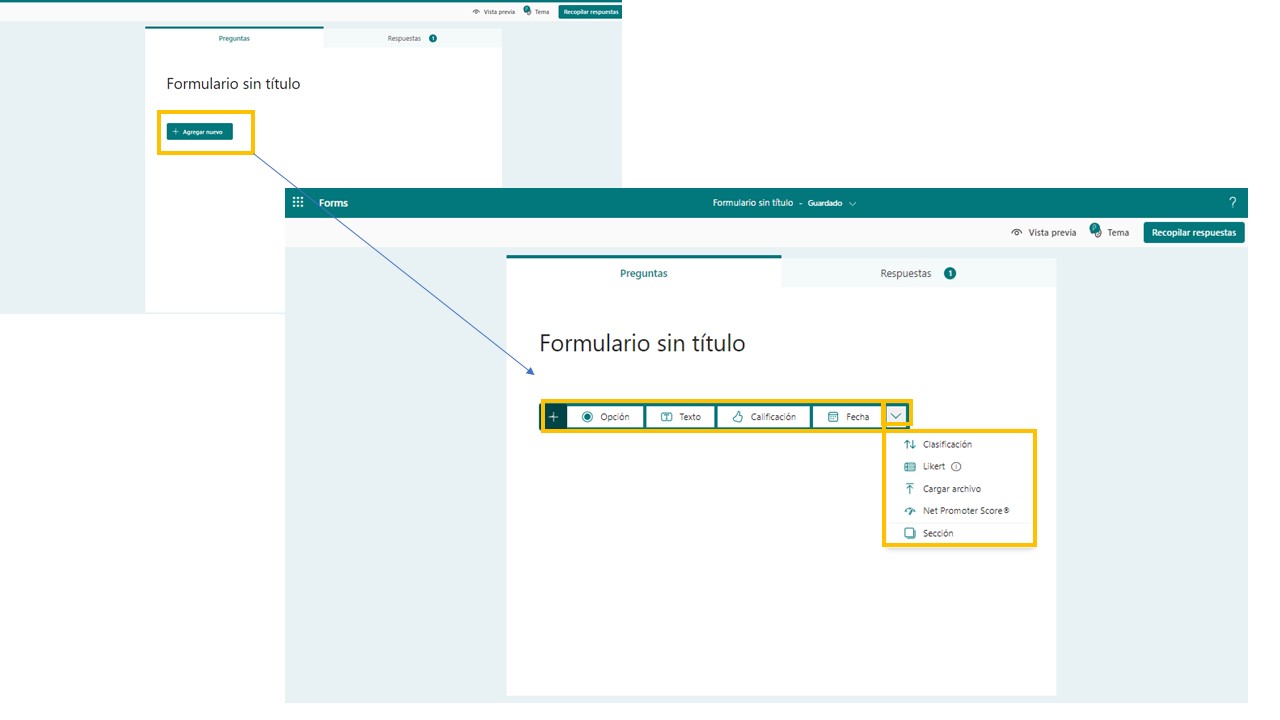Open Tema in the background window
The image size is (1280, 720).
point(536,12)
